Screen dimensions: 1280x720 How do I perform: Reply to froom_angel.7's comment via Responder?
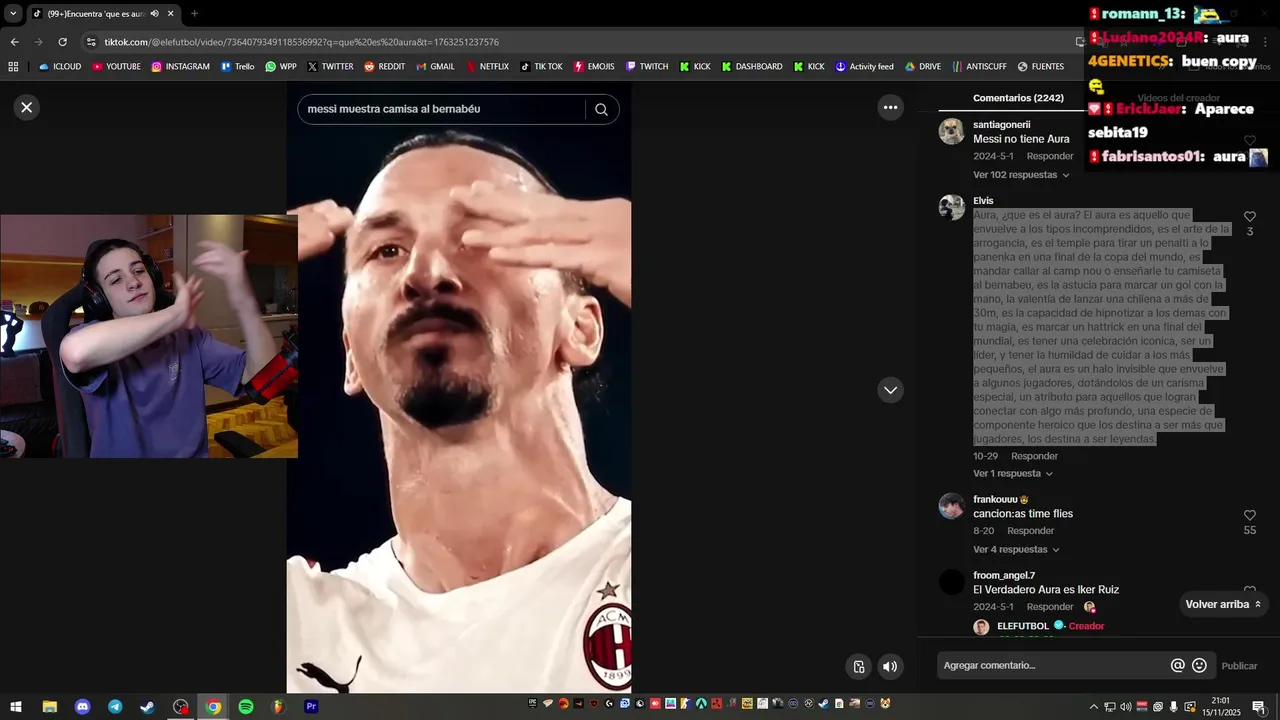tap(1050, 607)
